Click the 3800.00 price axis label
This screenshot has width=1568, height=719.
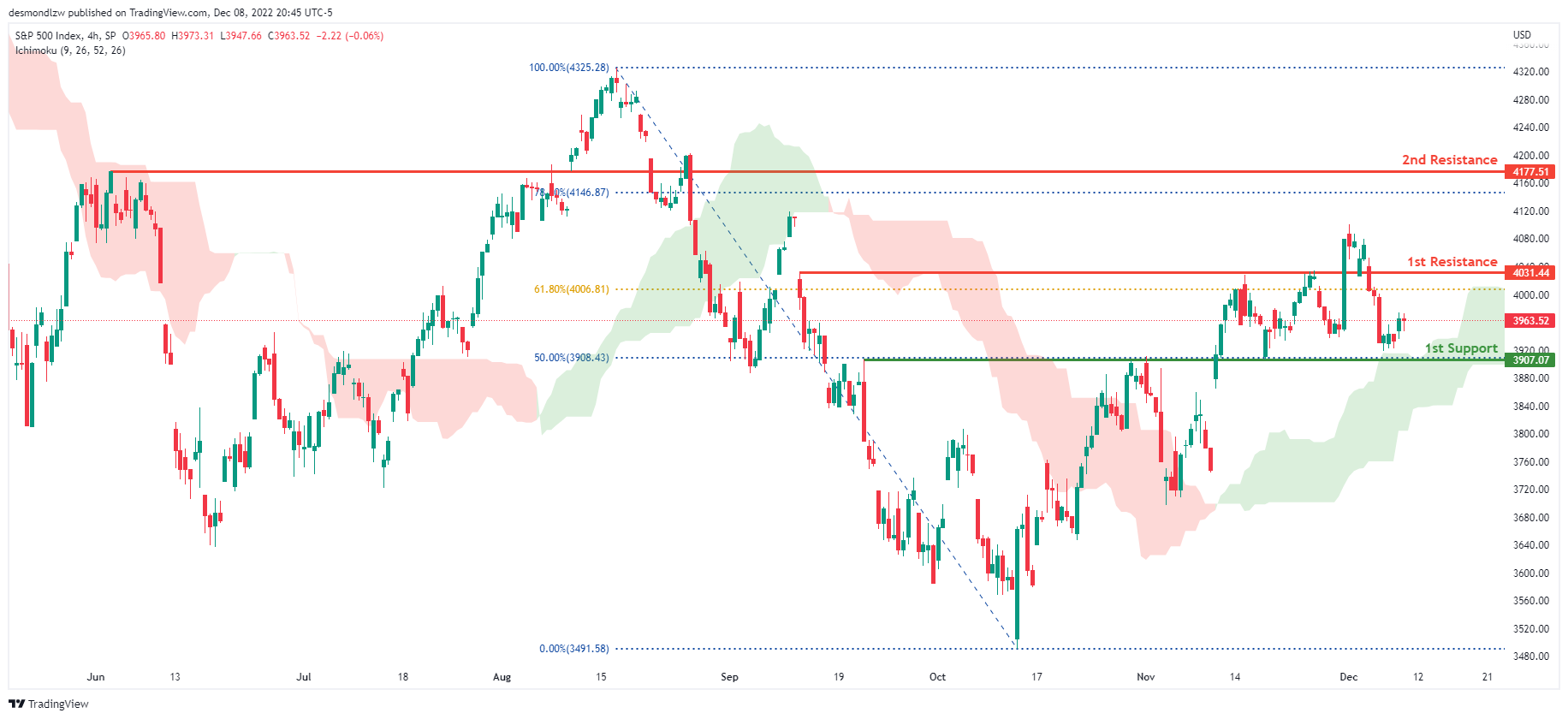click(1531, 434)
